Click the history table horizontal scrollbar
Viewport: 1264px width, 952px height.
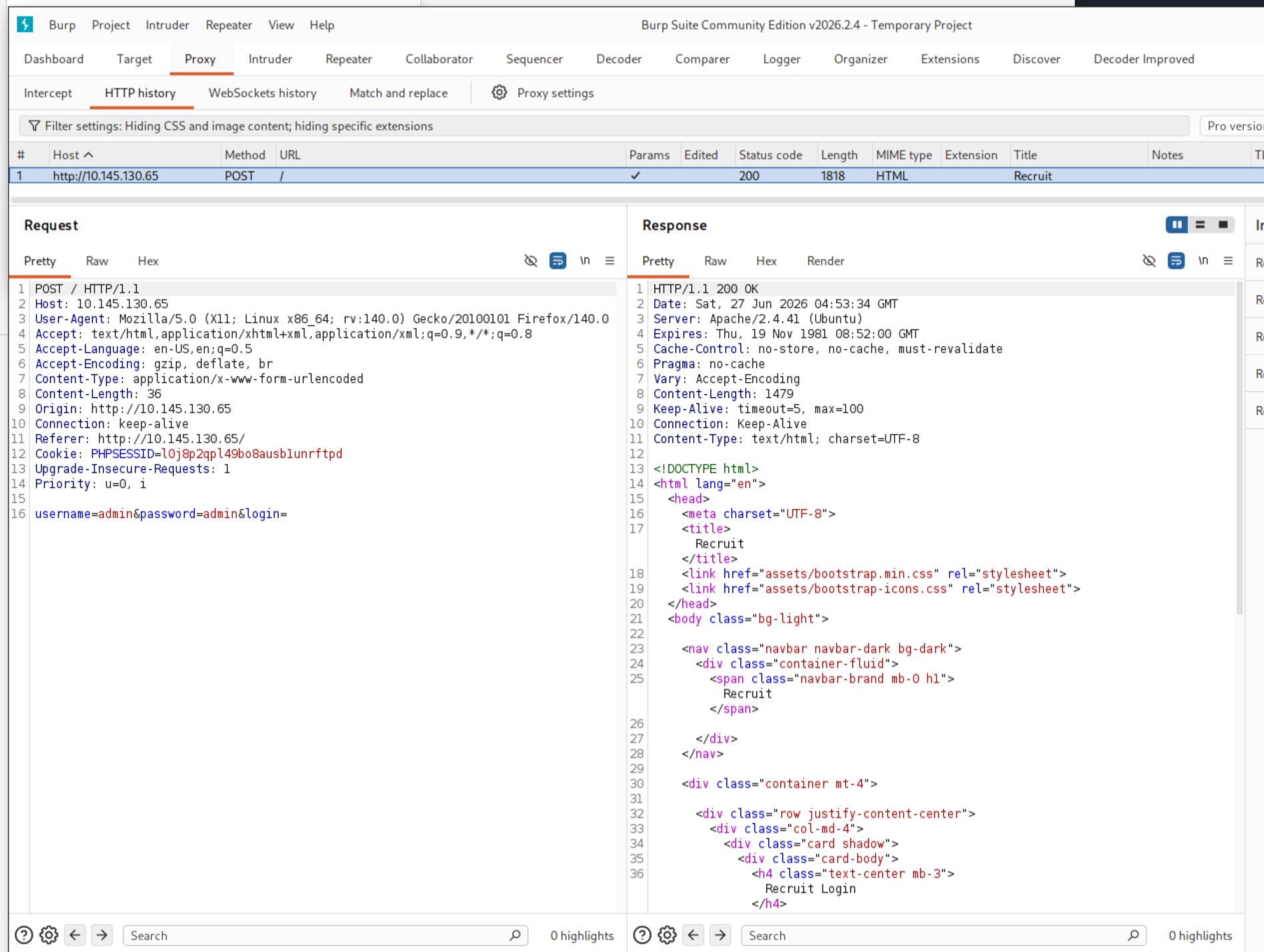[636, 199]
